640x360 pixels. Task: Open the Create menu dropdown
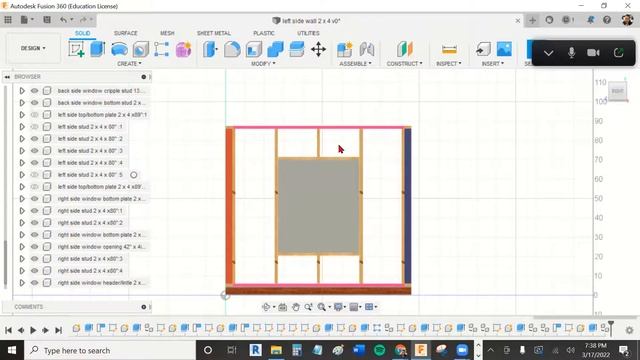pos(129,64)
